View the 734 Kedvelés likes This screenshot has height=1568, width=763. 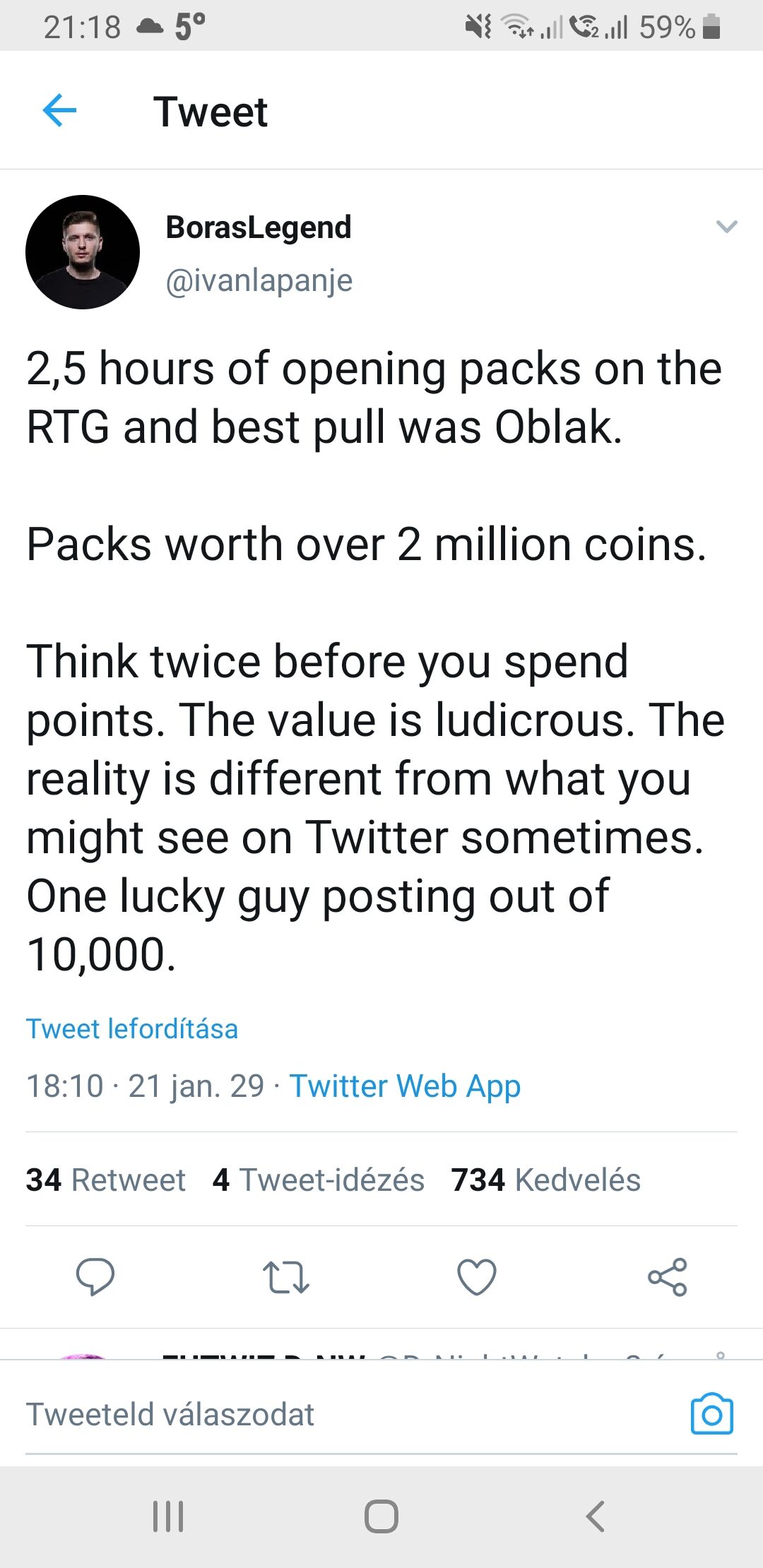(546, 1180)
